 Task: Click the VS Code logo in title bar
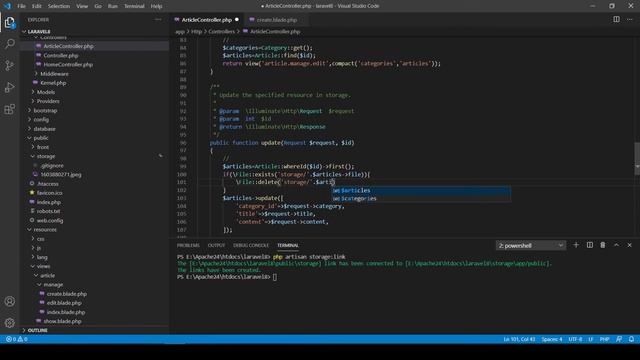pos(7,6)
